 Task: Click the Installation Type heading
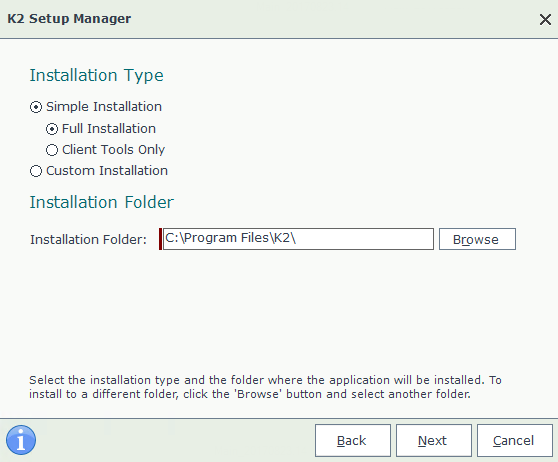[x=96, y=75]
